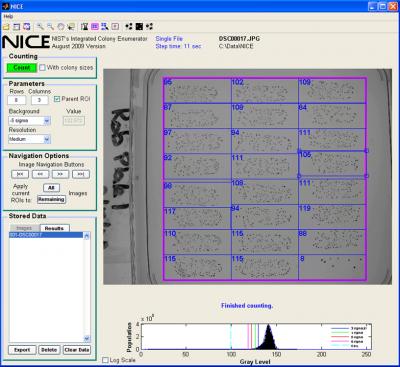Image resolution: width=400 pixels, height=367 pixels.
Task: Click the ROI cell labeled 102
Action: coord(265,91)
